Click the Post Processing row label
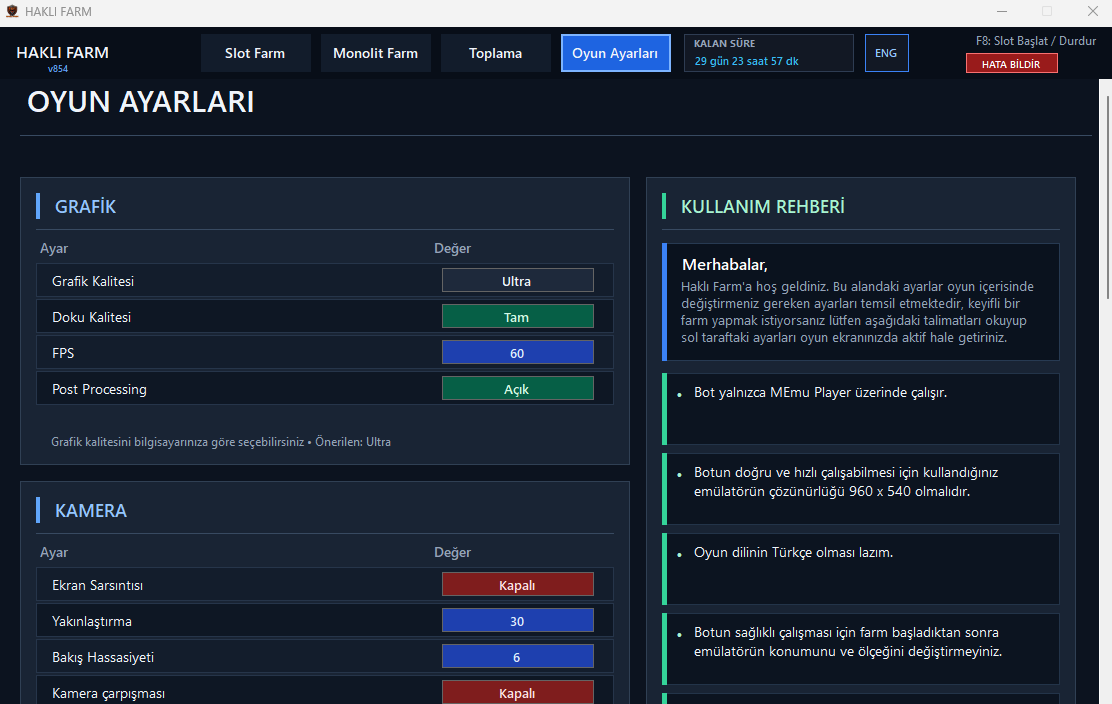 (x=99, y=389)
